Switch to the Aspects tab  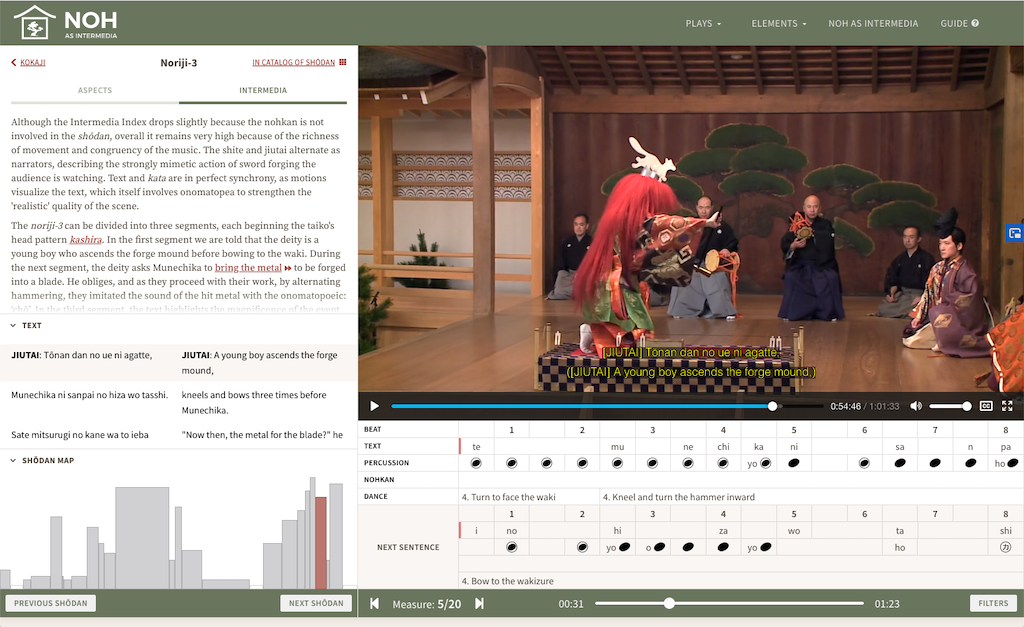point(95,91)
